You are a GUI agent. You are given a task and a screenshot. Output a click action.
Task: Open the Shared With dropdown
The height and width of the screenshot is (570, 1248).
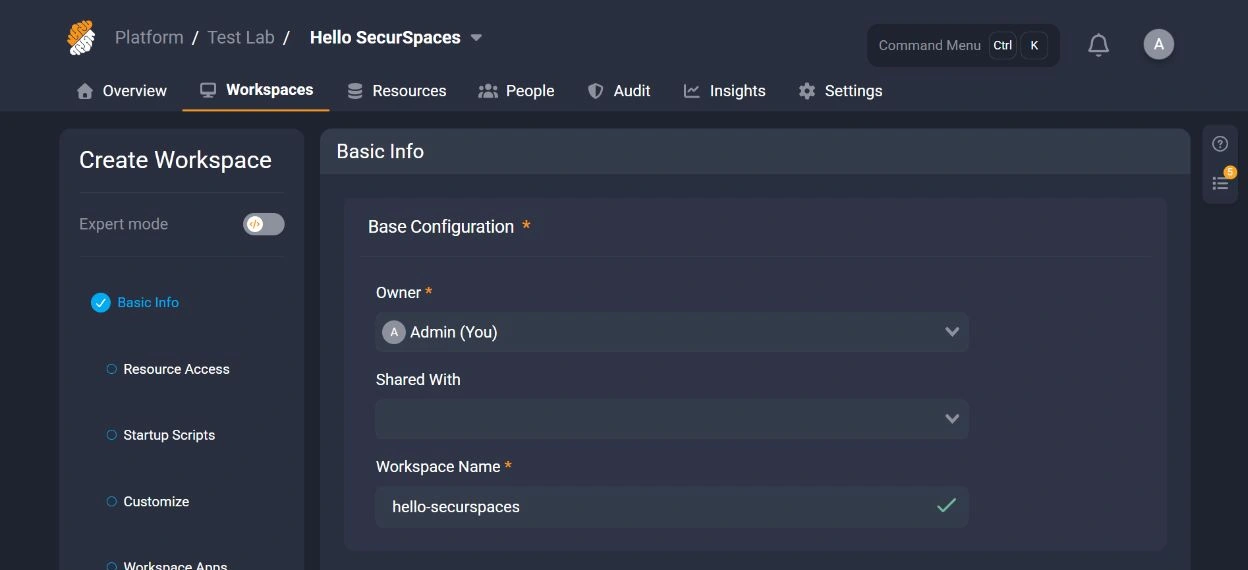click(672, 419)
